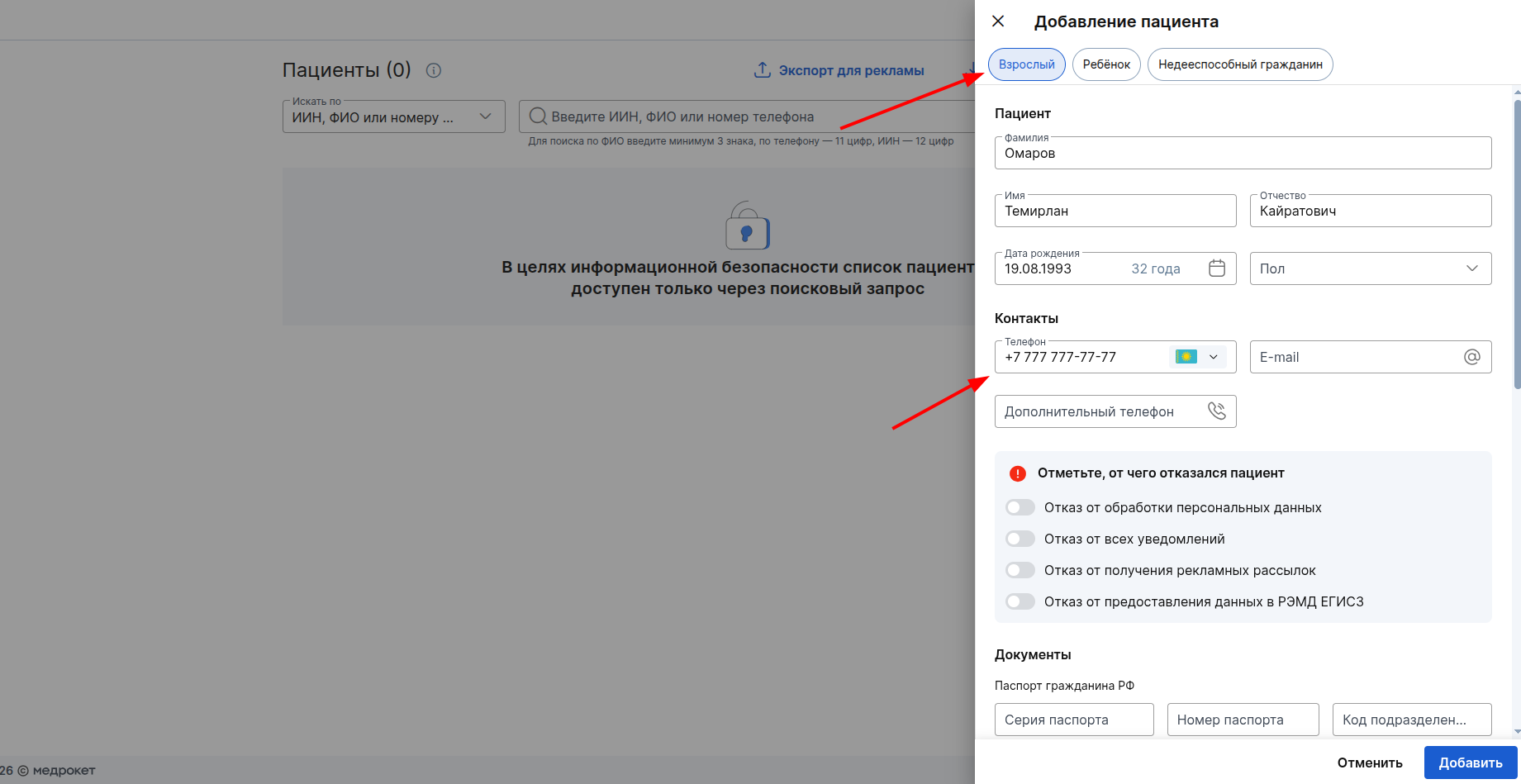Click the red warning icon in refusal section
This screenshot has width=1521, height=784.
point(1017,473)
